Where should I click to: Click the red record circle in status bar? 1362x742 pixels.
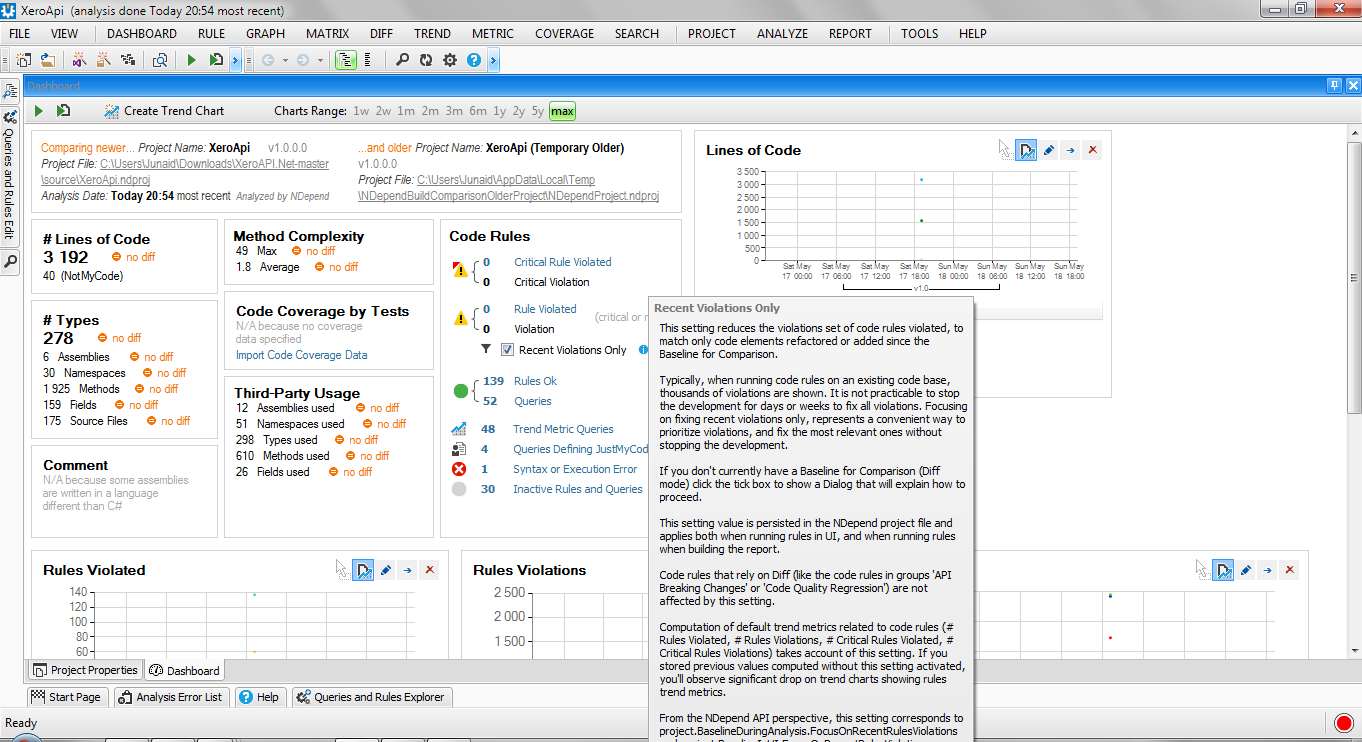1344,722
